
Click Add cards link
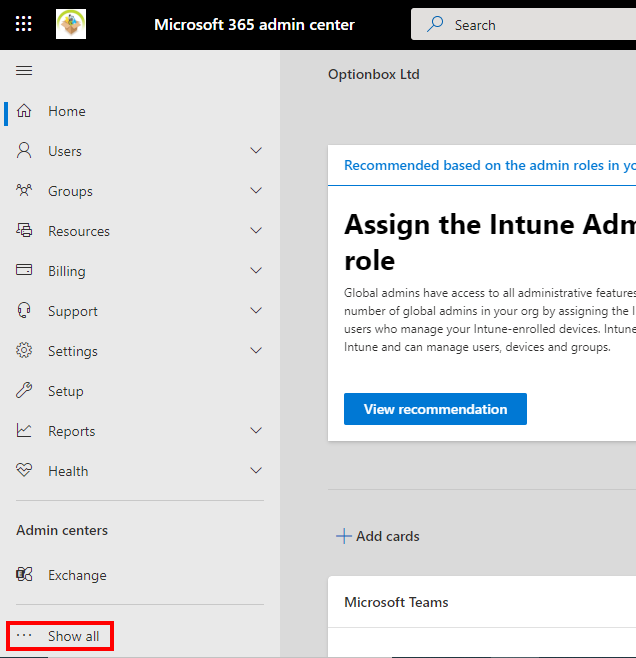(x=378, y=536)
